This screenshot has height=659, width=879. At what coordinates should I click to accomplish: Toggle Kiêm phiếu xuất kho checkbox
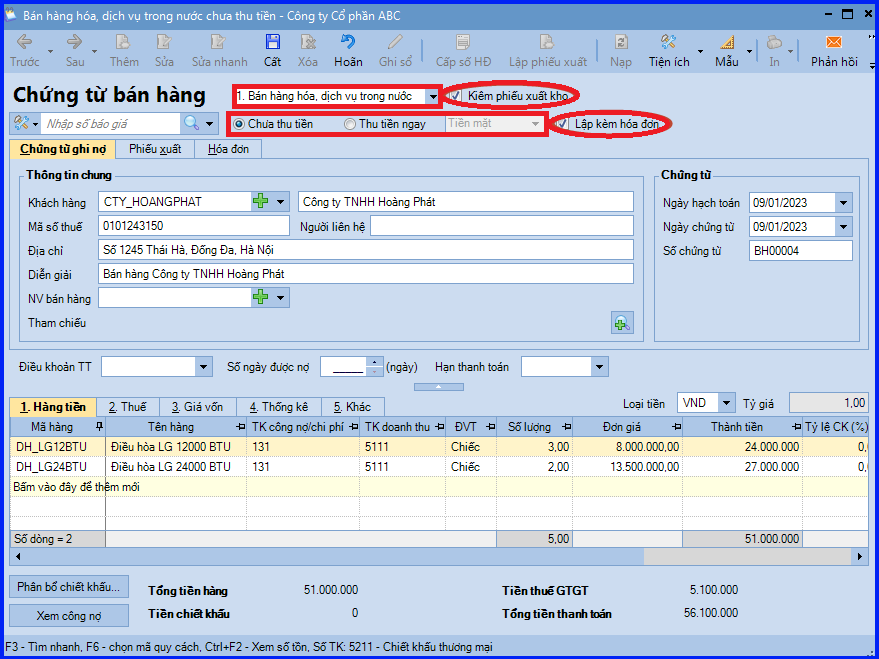point(455,96)
